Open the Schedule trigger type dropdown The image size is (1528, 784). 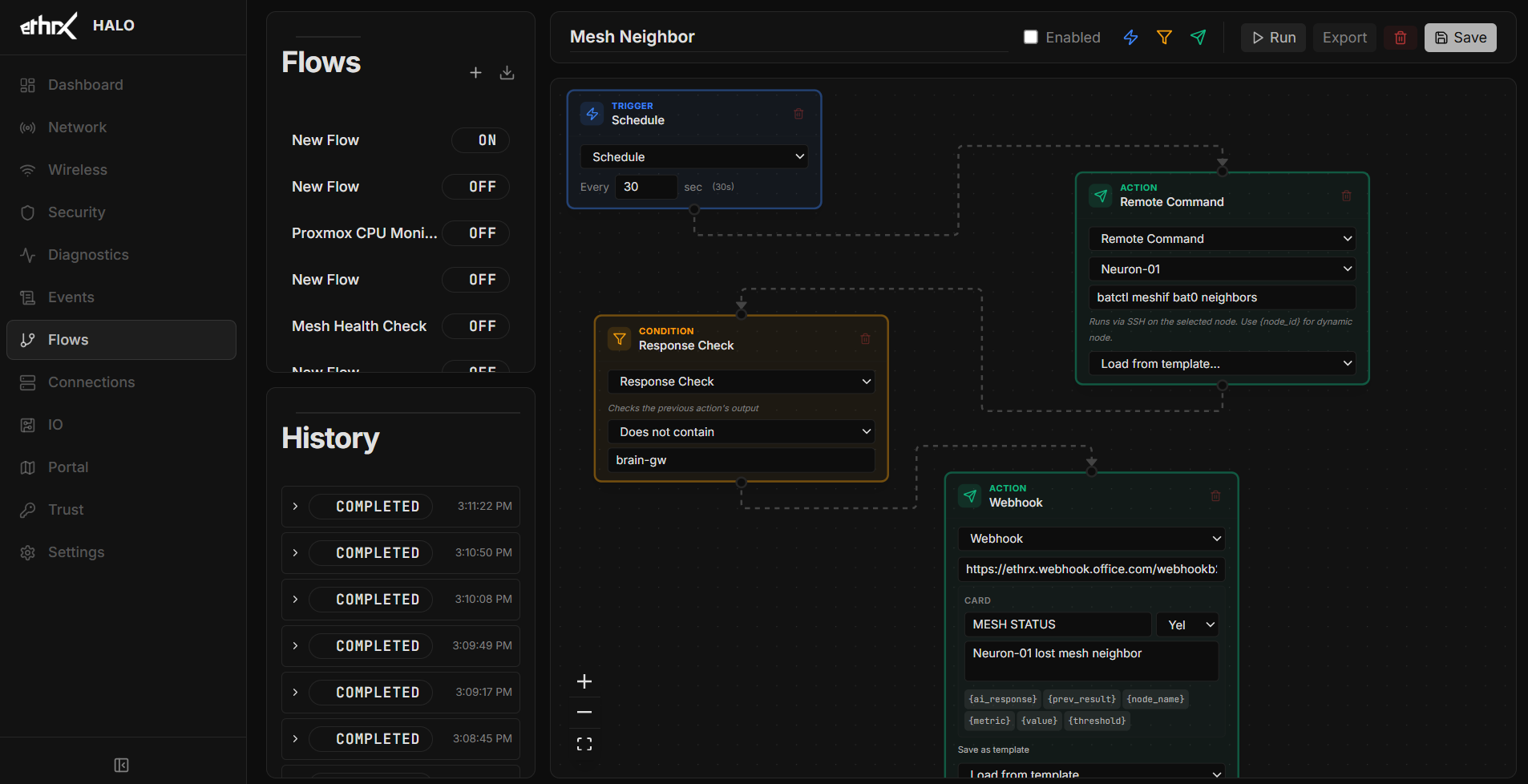(694, 157)
